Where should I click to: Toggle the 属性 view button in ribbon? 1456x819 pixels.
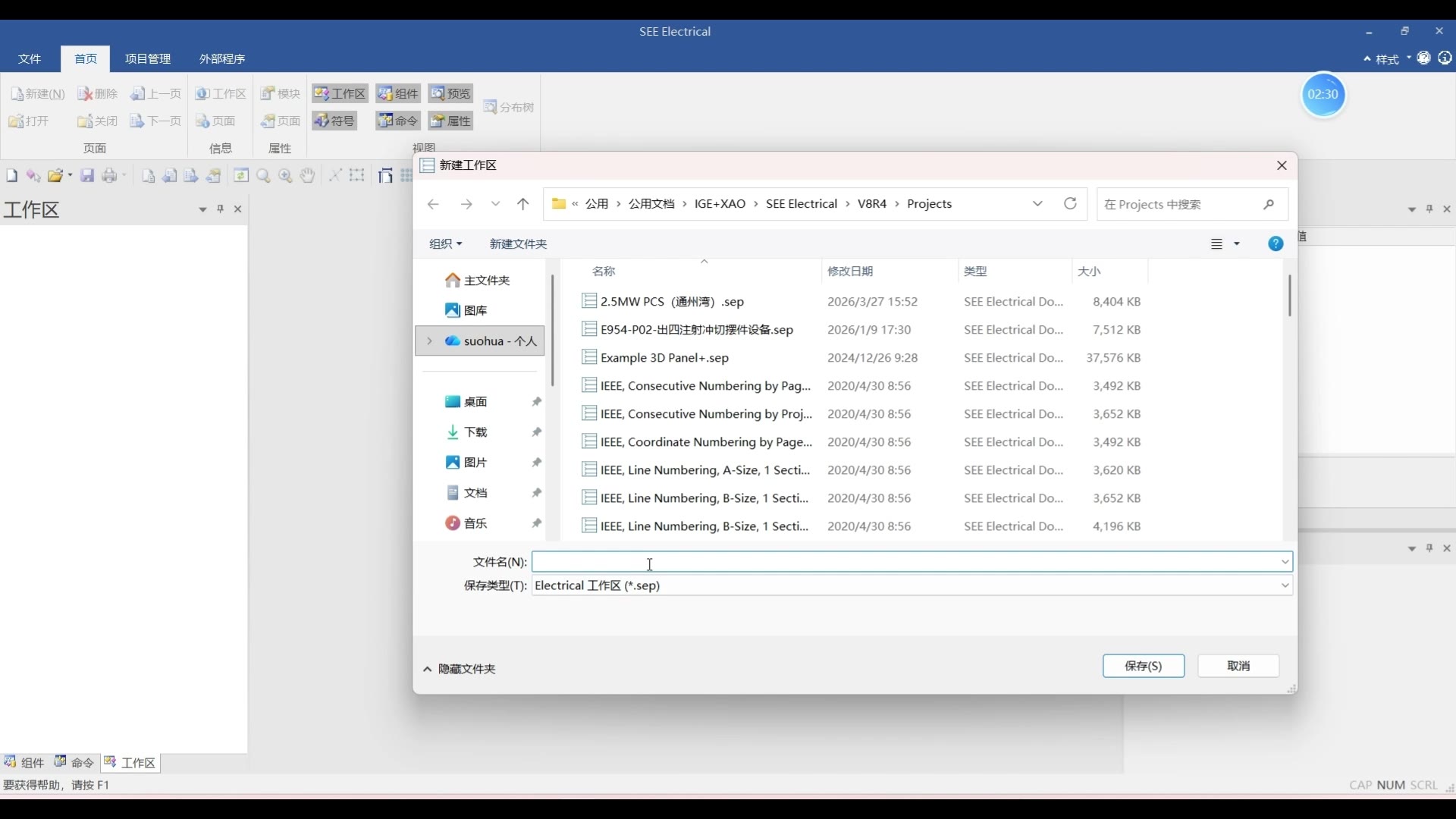tap(450, 121)
